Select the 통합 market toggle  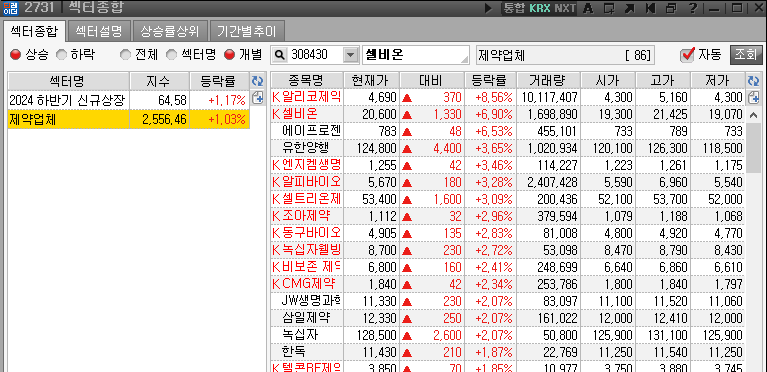[x=514, y=8]
